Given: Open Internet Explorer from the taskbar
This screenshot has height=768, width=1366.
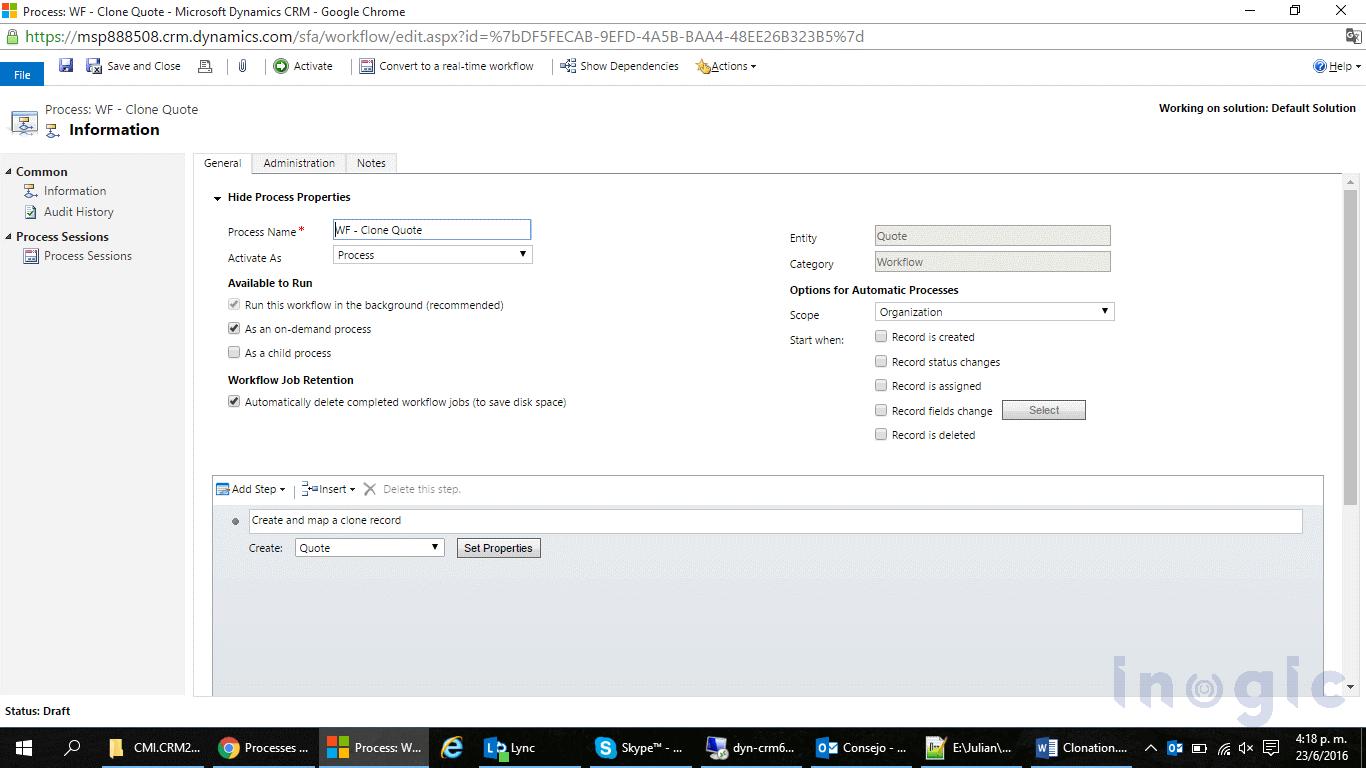Looking at the screenshot, I should [x=452, y=747].
